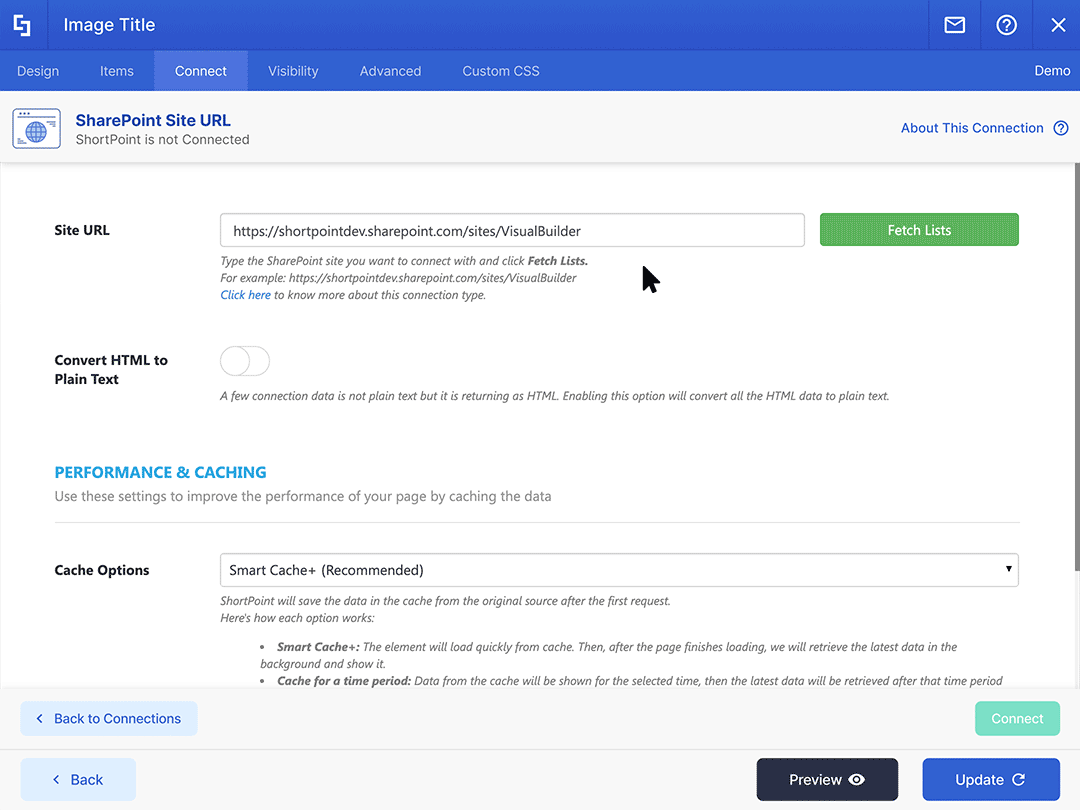Click the ShortPoint logo in the top bar
This screenshot has width=1080, height=810.
point(22,24)
